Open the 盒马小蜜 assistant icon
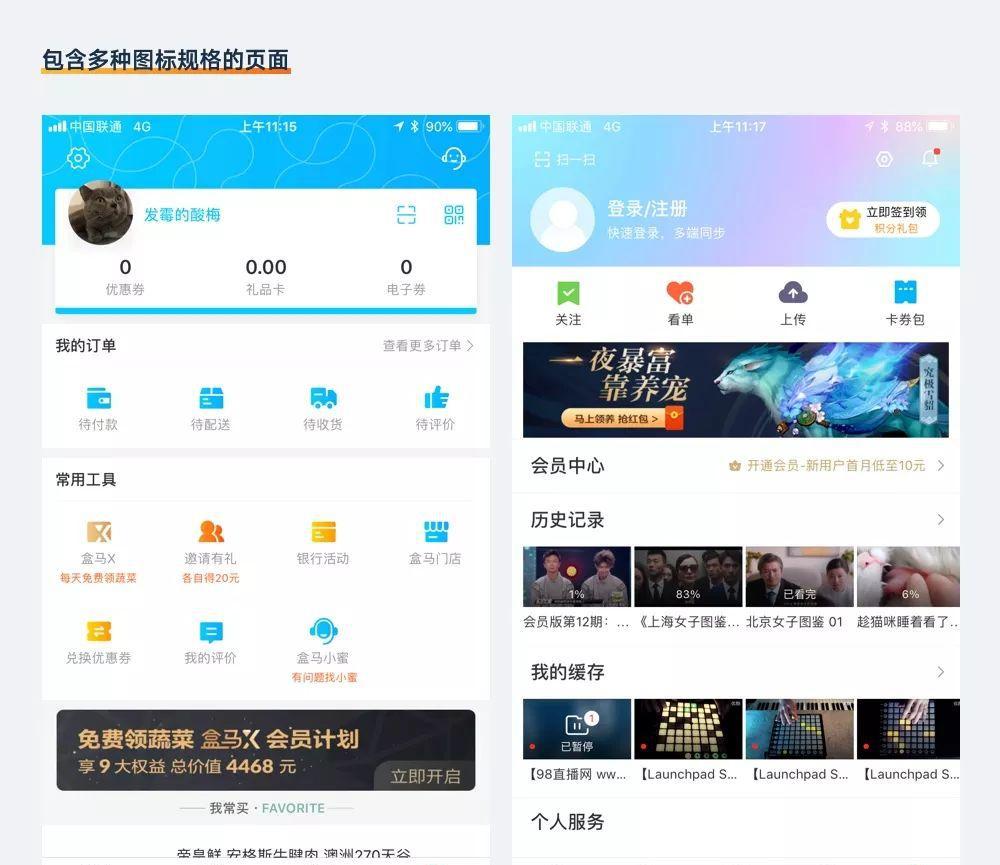1000x865 pixels. coord(323,631)
